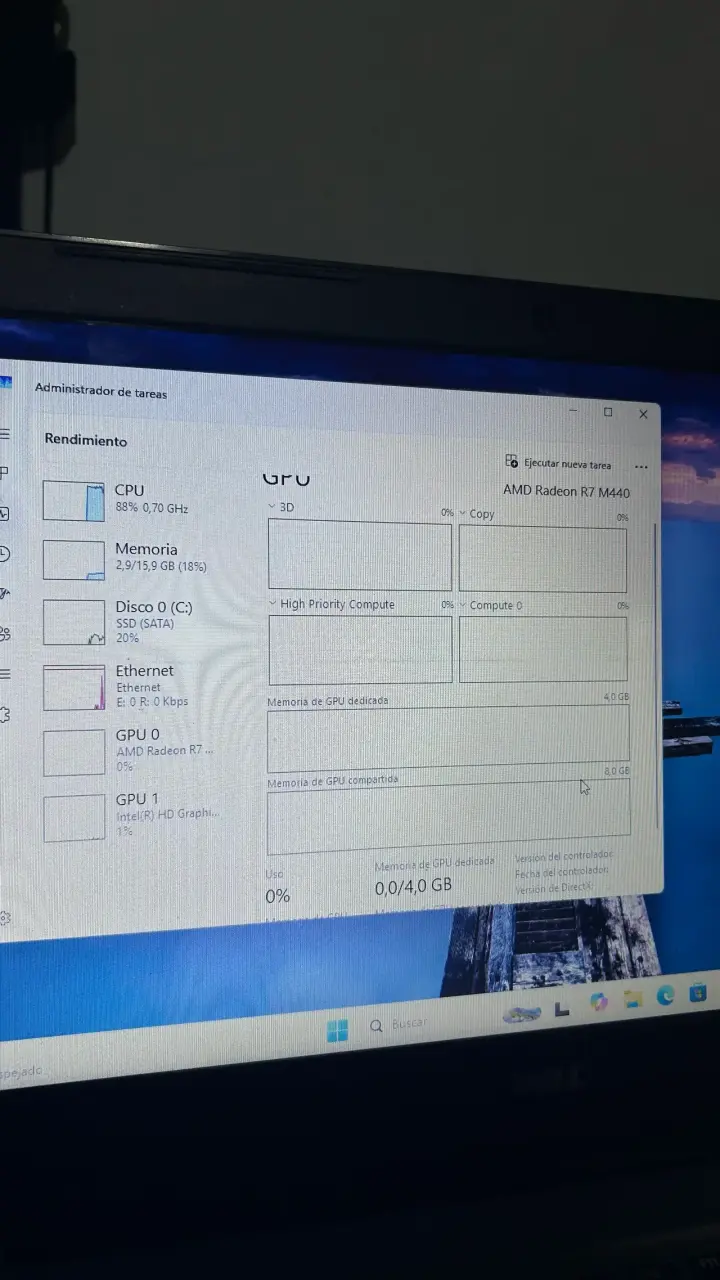Open File Explorer from the taskbar
The height and width of the screenshot is (1280, 720).
point(632,999)
